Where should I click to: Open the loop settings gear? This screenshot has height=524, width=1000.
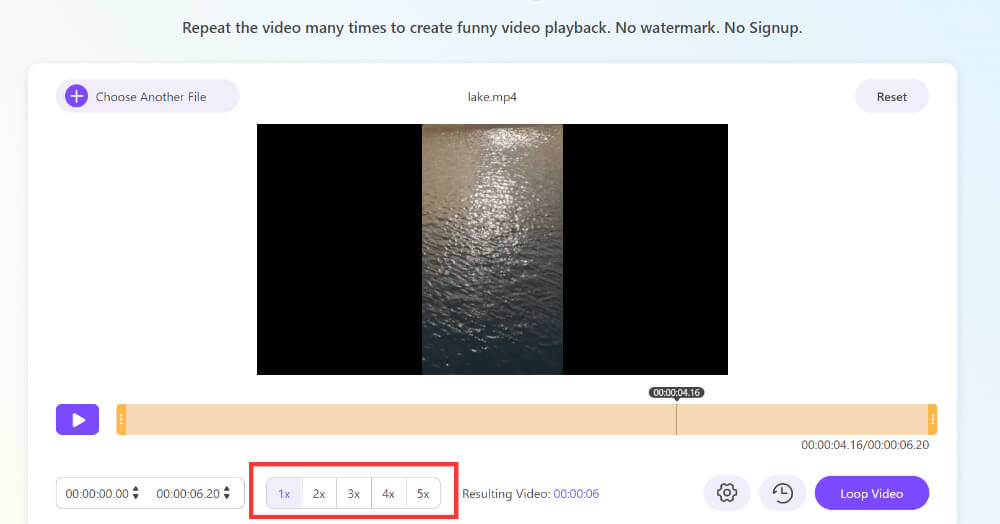[727, 493]
